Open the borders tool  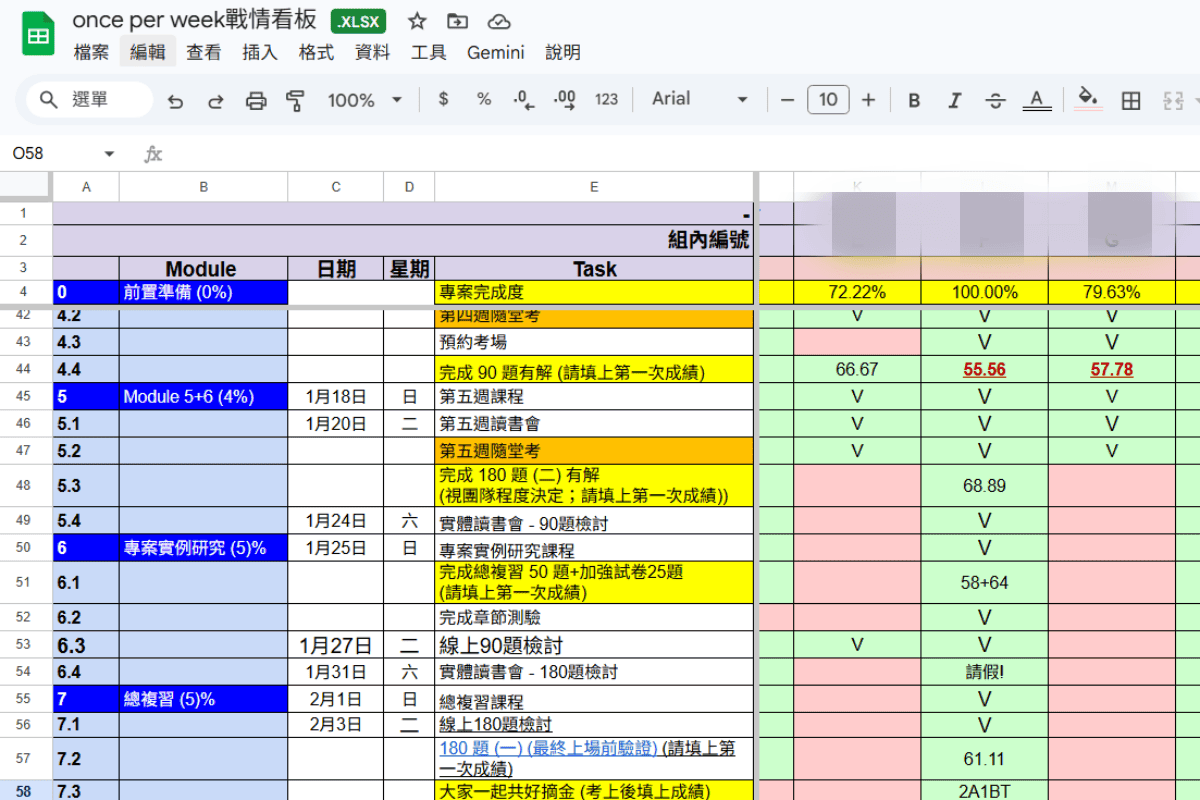coord(1131,100)
